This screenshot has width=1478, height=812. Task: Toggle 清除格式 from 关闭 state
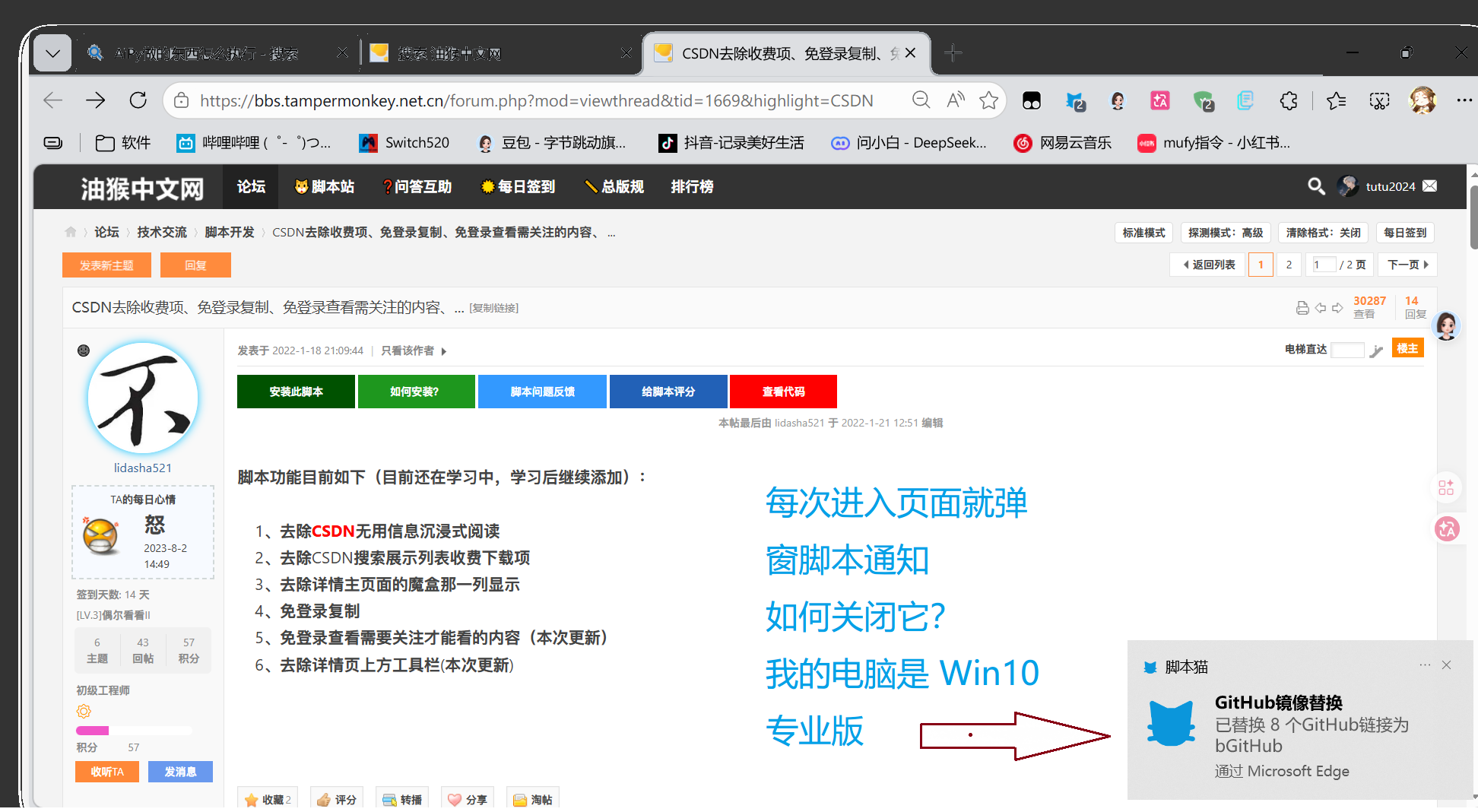[1323, 233]
